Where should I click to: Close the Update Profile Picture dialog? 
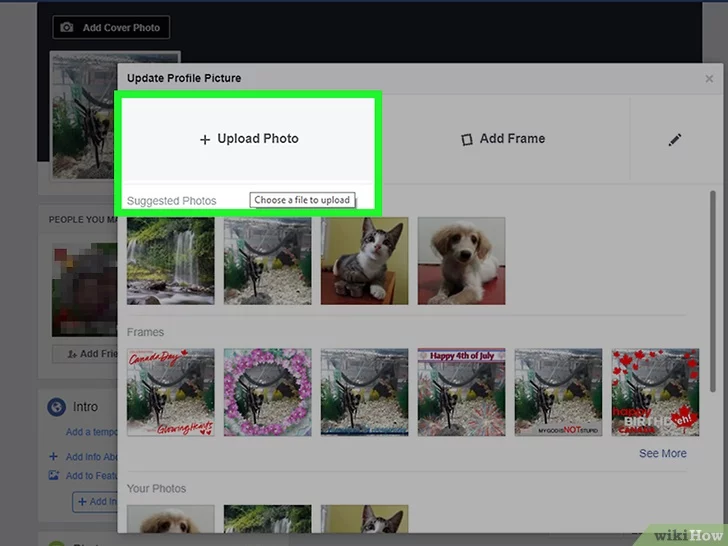709,78
